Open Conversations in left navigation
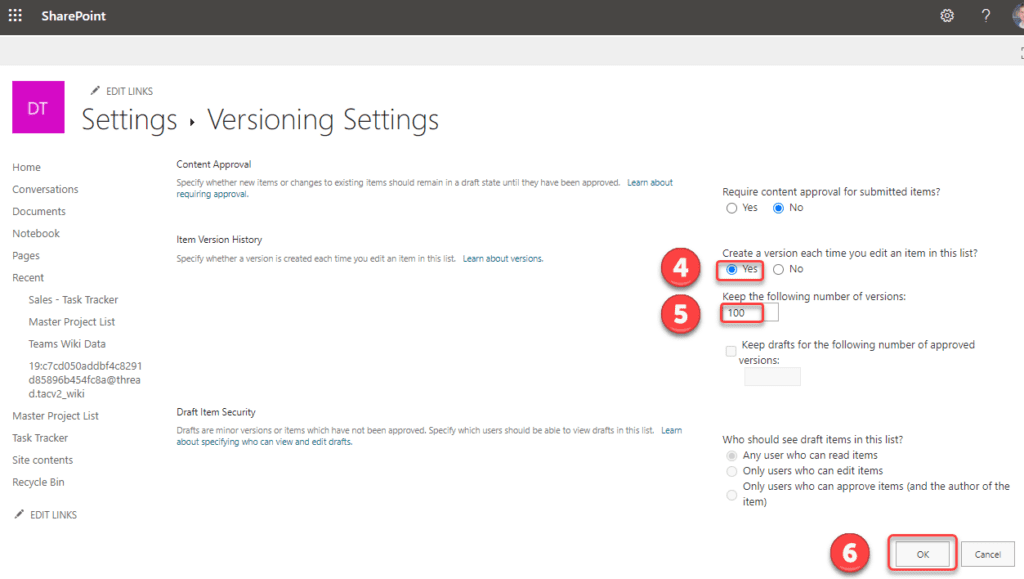 (45, 189)
